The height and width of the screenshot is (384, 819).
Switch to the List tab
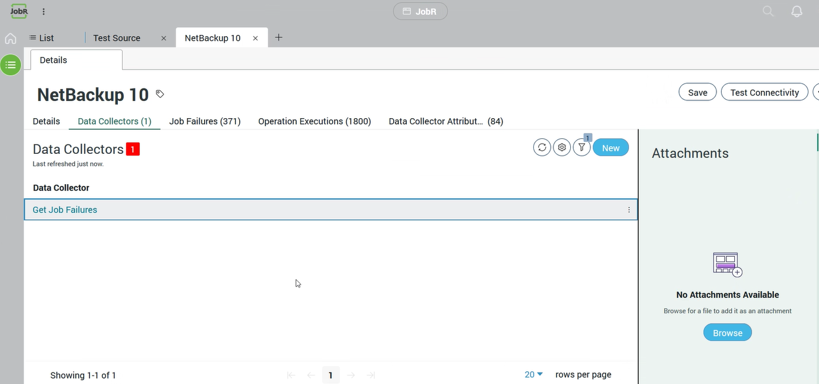pyautogui.click(x=42, y=38)
